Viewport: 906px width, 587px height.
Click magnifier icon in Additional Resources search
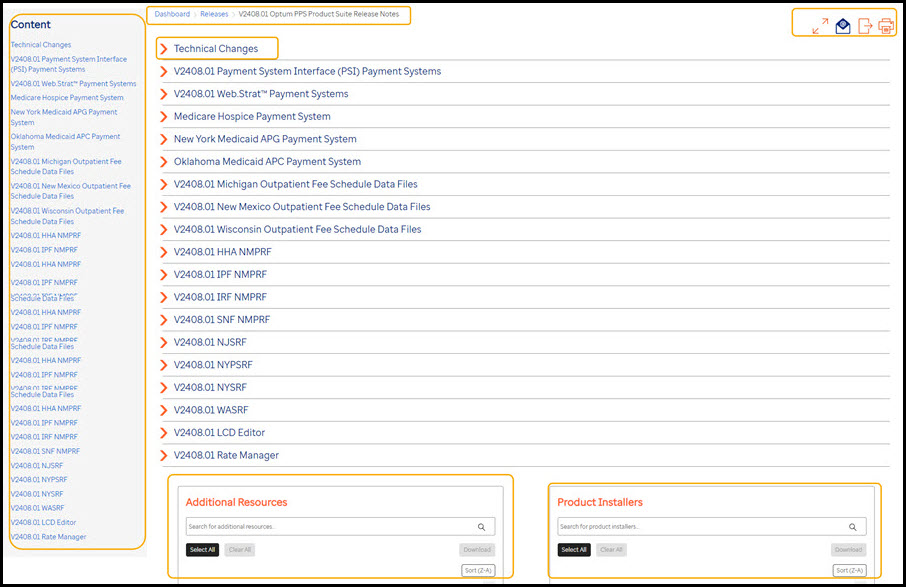pos(481,527)
